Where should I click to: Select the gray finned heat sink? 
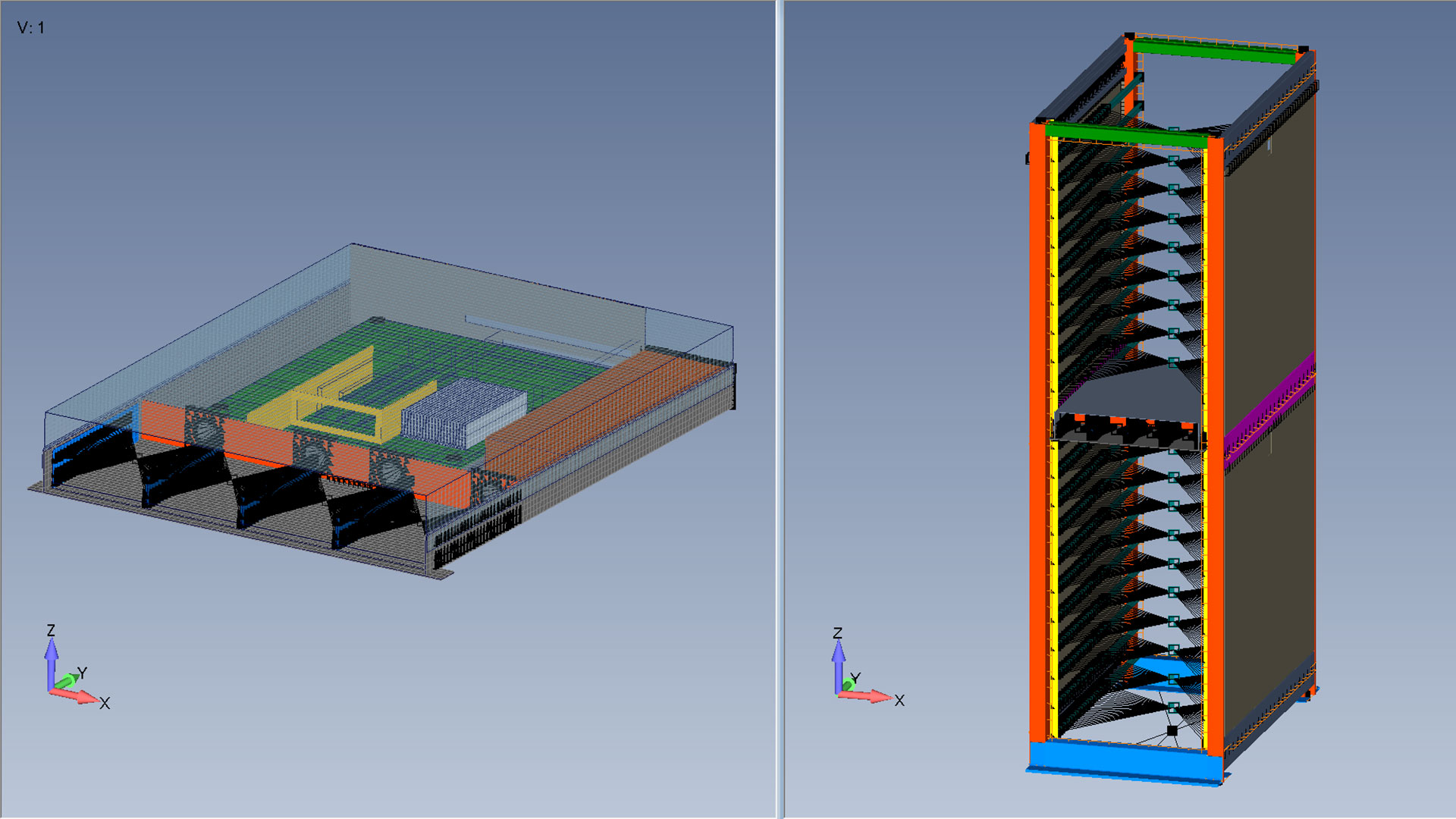[463, 414]
